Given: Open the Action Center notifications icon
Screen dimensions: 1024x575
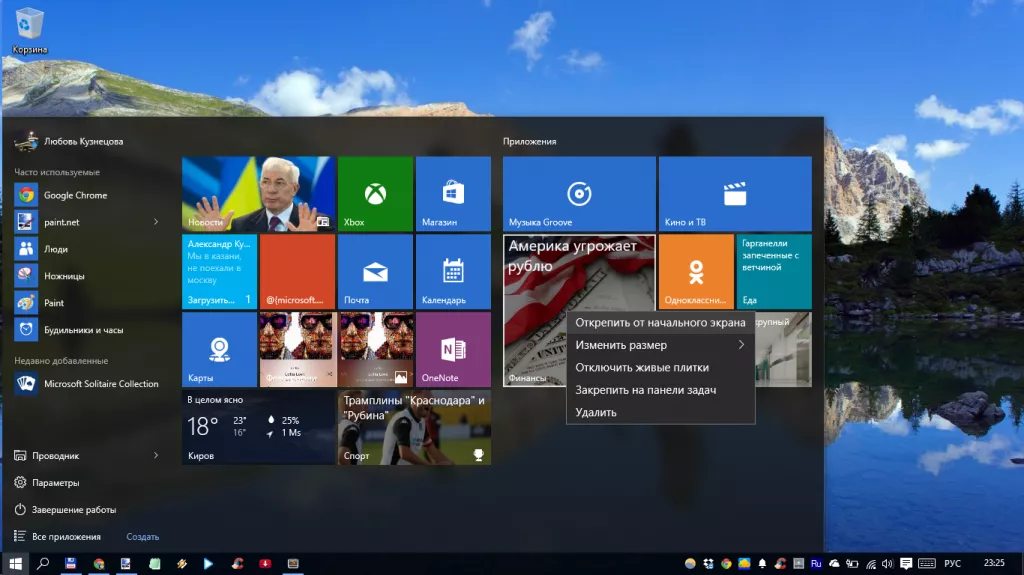Looking at the screenshot, I should 906,563.
